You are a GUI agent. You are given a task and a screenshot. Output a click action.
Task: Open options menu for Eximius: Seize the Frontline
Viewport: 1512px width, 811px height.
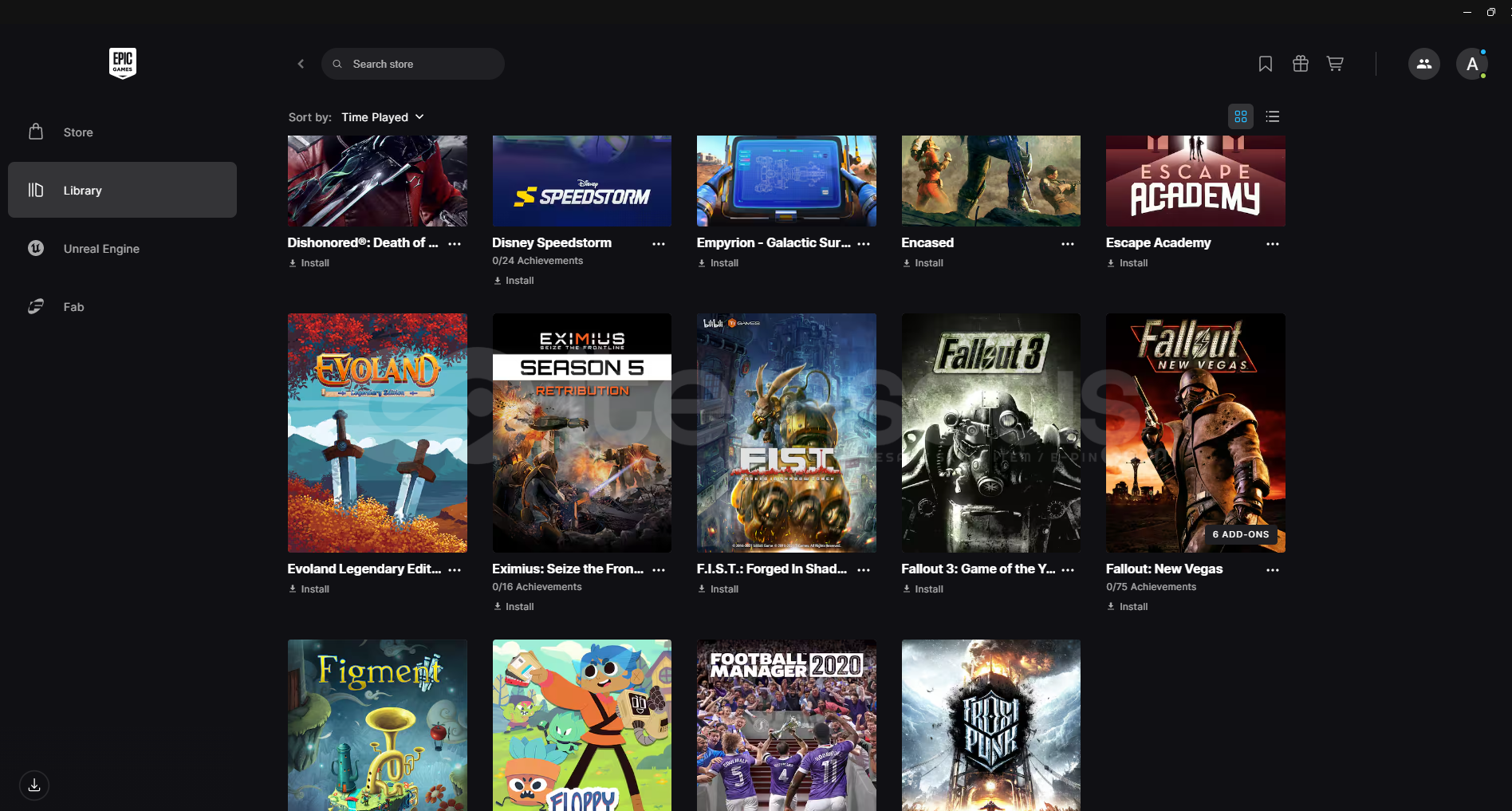click(x=659, y=570)
